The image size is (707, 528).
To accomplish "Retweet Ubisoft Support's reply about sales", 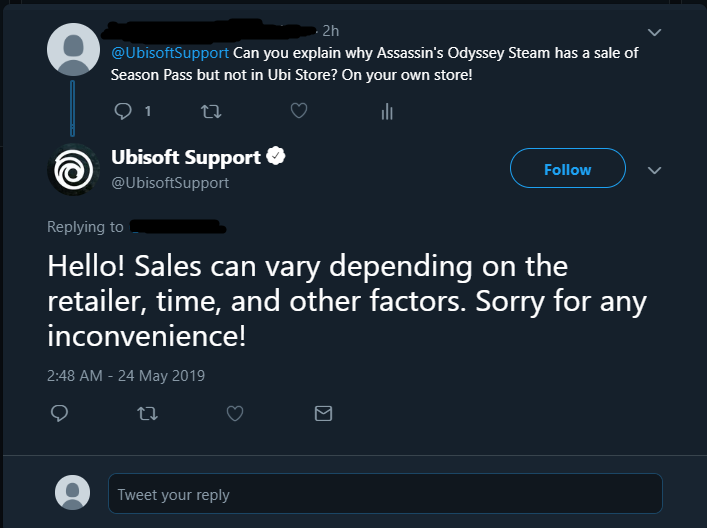I will click(x=147, y=413).
